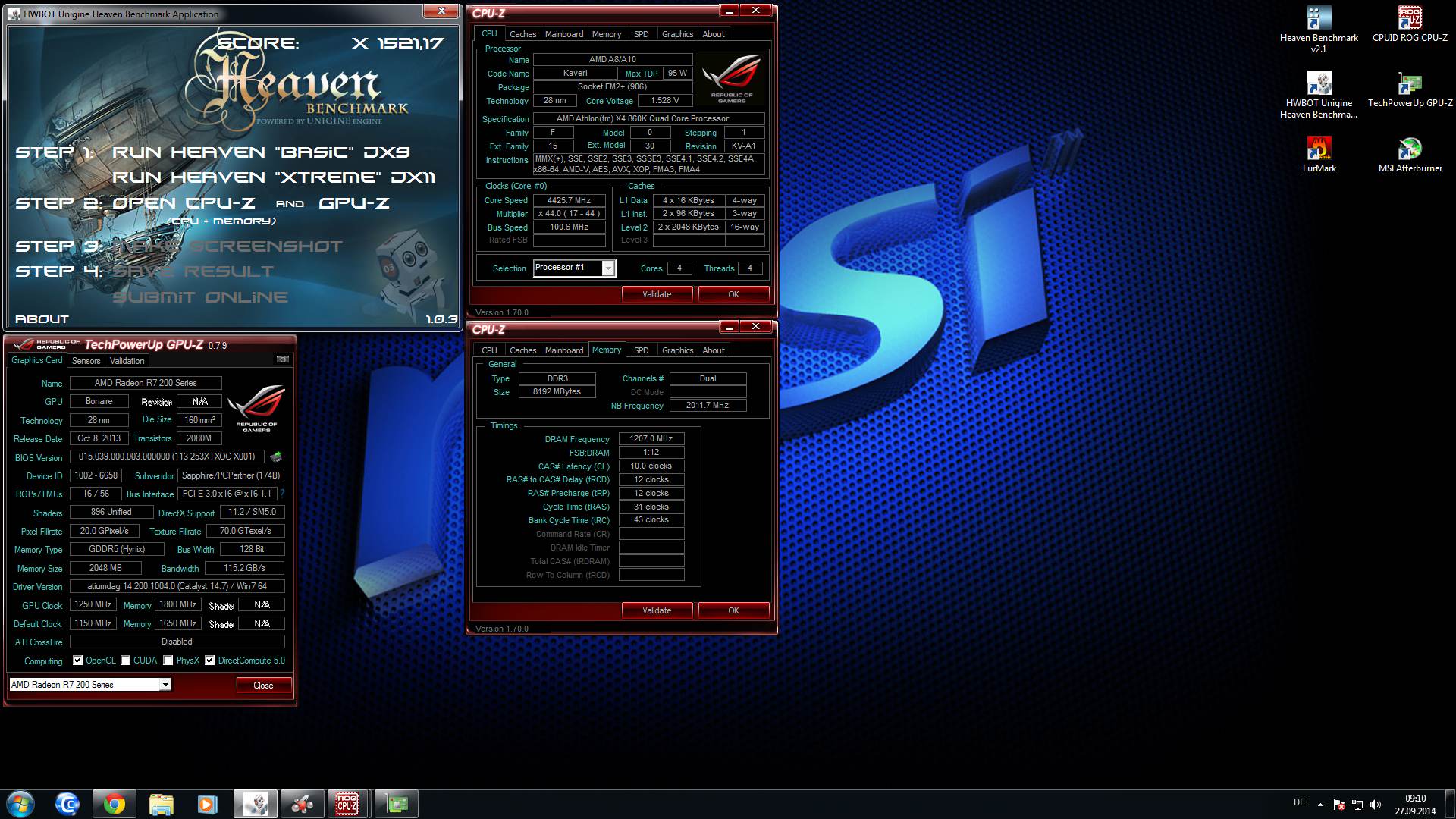Click Submit Online in HWBOT app
The height and width of the screenshot is (819, 1456).
tap(200, 297)
